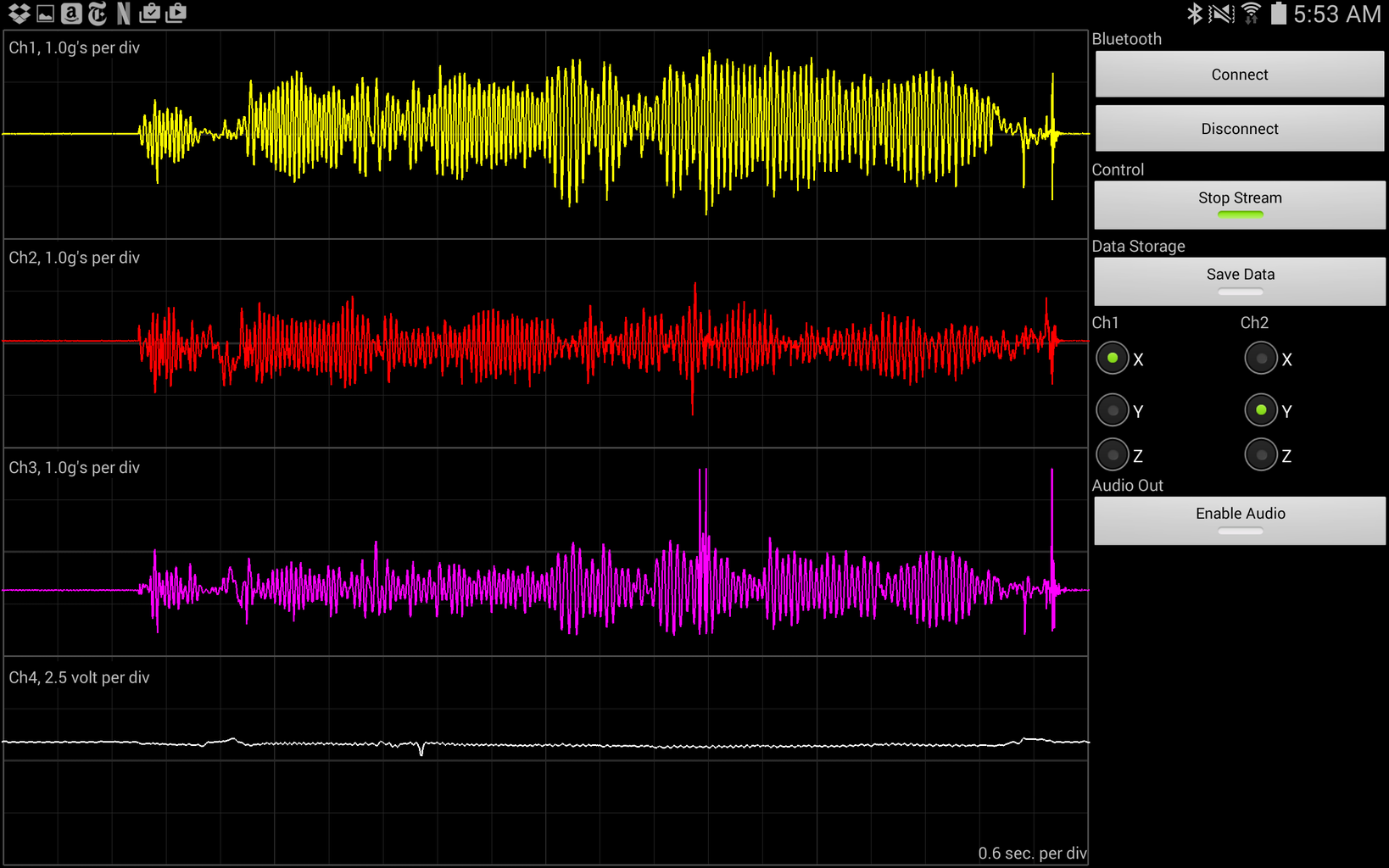The height and width of the screenshot is (868, 1389).
Task: Select X axis for Ch1
Action: tap(1112, 358)
